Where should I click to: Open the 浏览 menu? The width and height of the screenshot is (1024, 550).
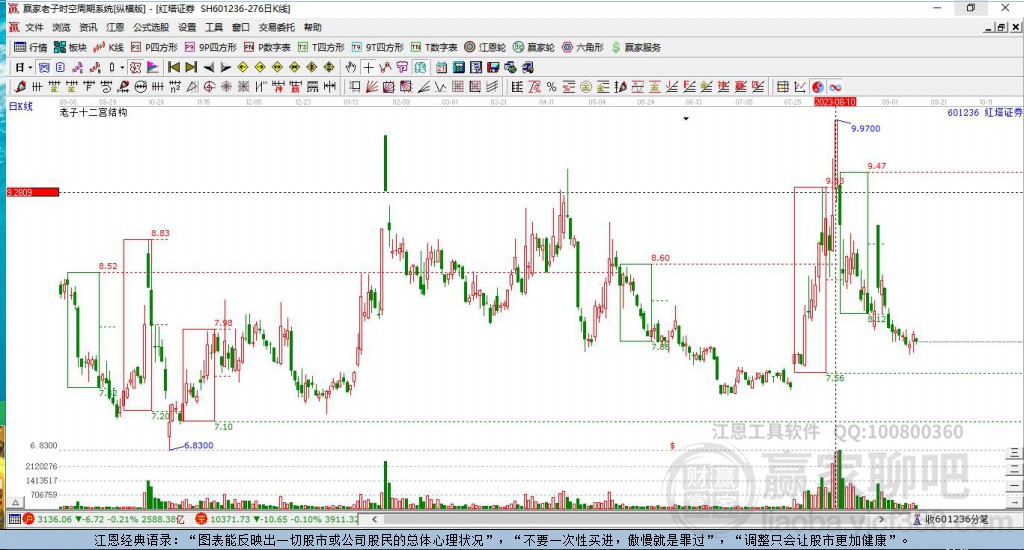(x=61, y=27)
